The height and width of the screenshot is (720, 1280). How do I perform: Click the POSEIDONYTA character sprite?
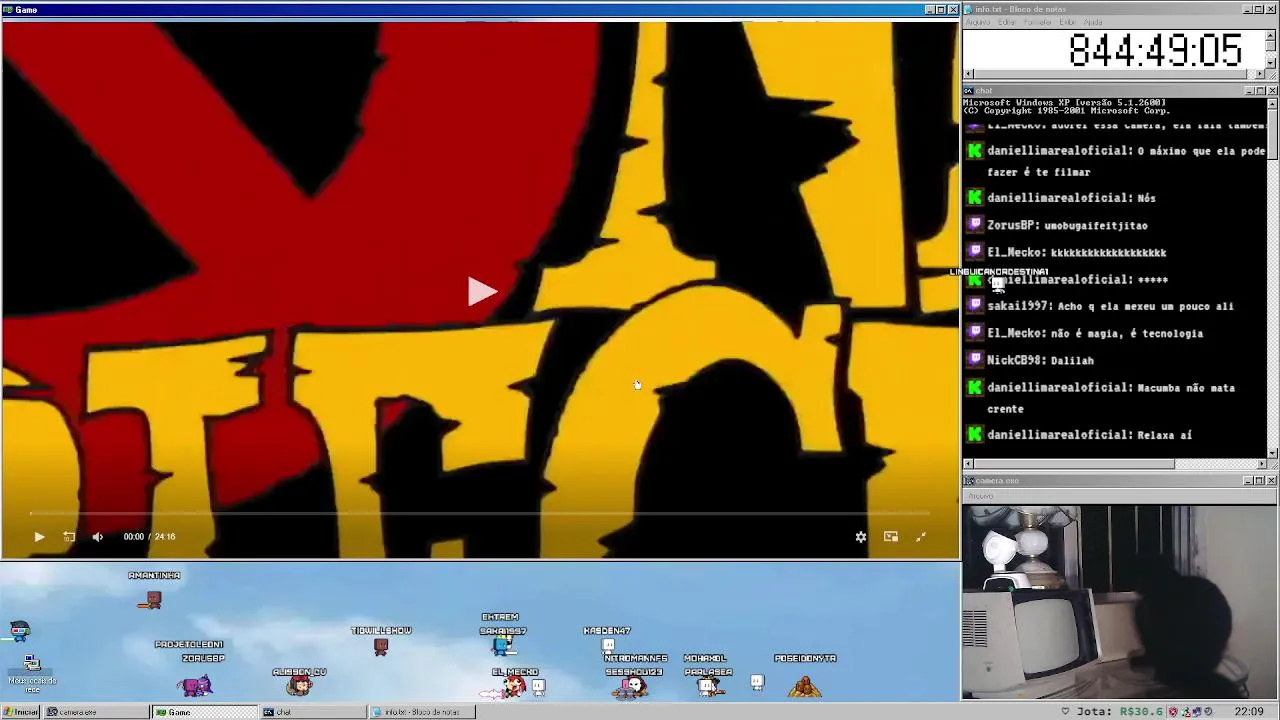[x=805, y=686]
